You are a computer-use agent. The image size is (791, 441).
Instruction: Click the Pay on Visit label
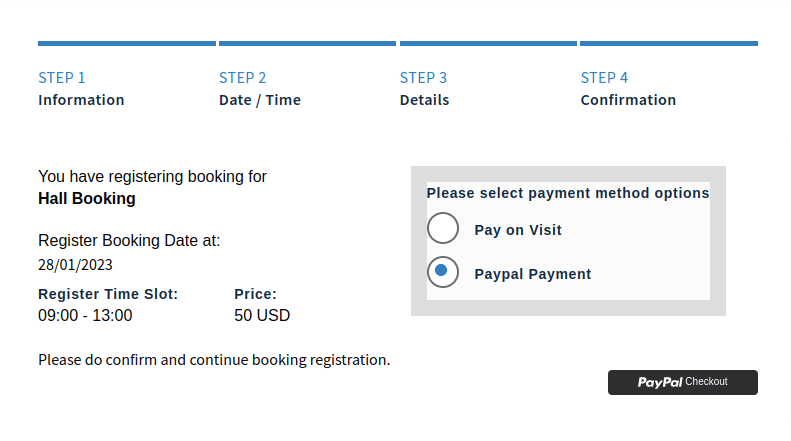pyautogui.click(x=518, y=230)
